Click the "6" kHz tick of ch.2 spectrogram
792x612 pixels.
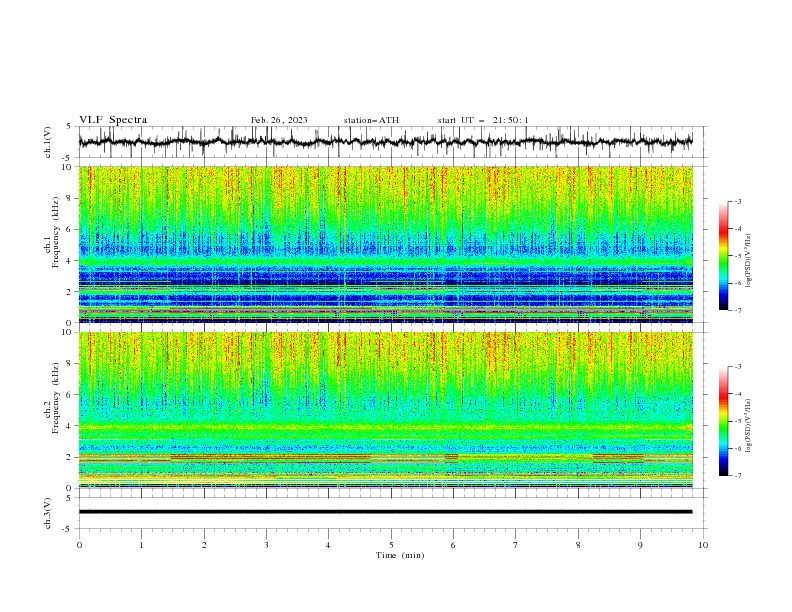tap(71, 394)
